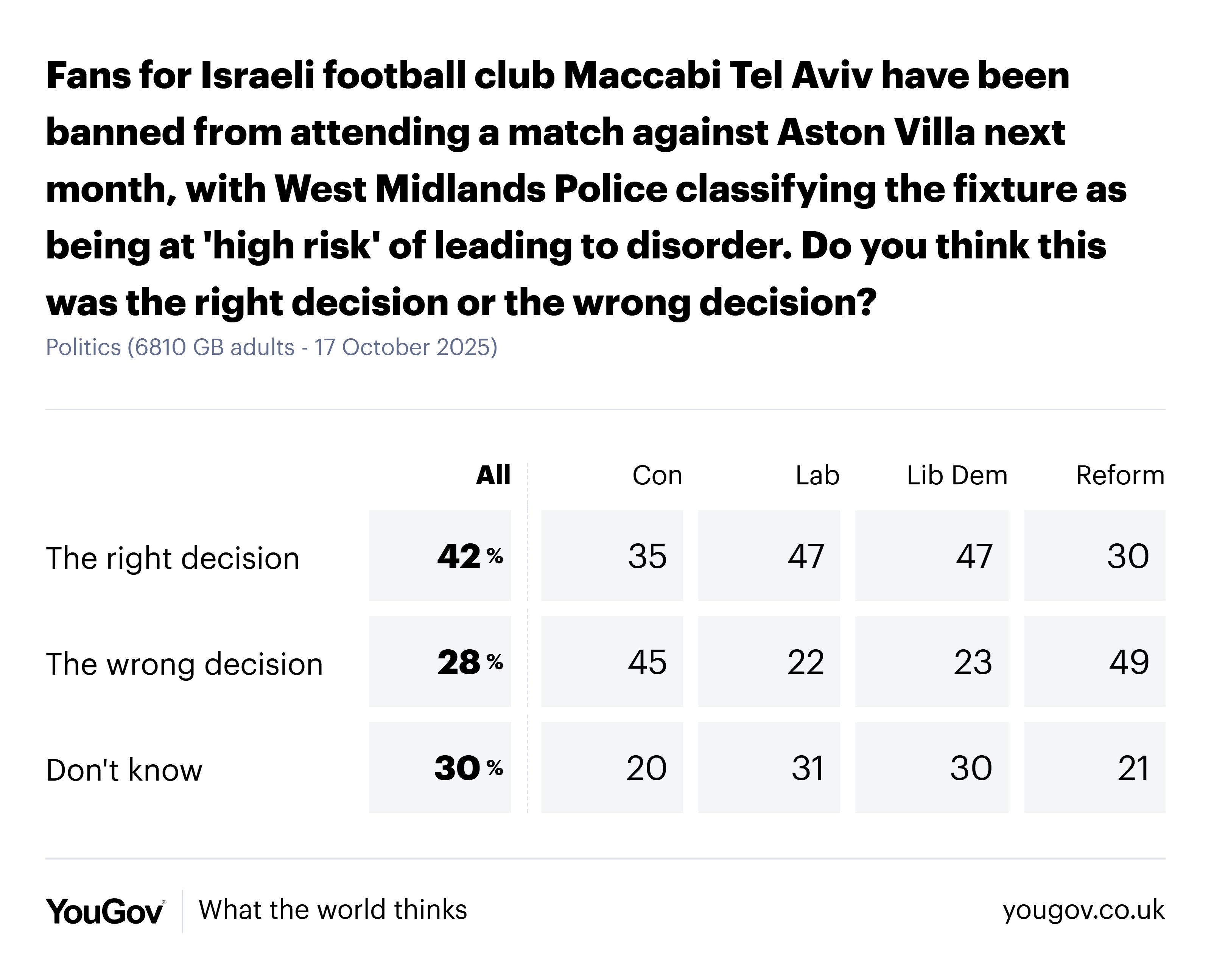The image size is (1211, 980).
Task: Click the 42% All right-decision cell
Action: tap(441, 556)
